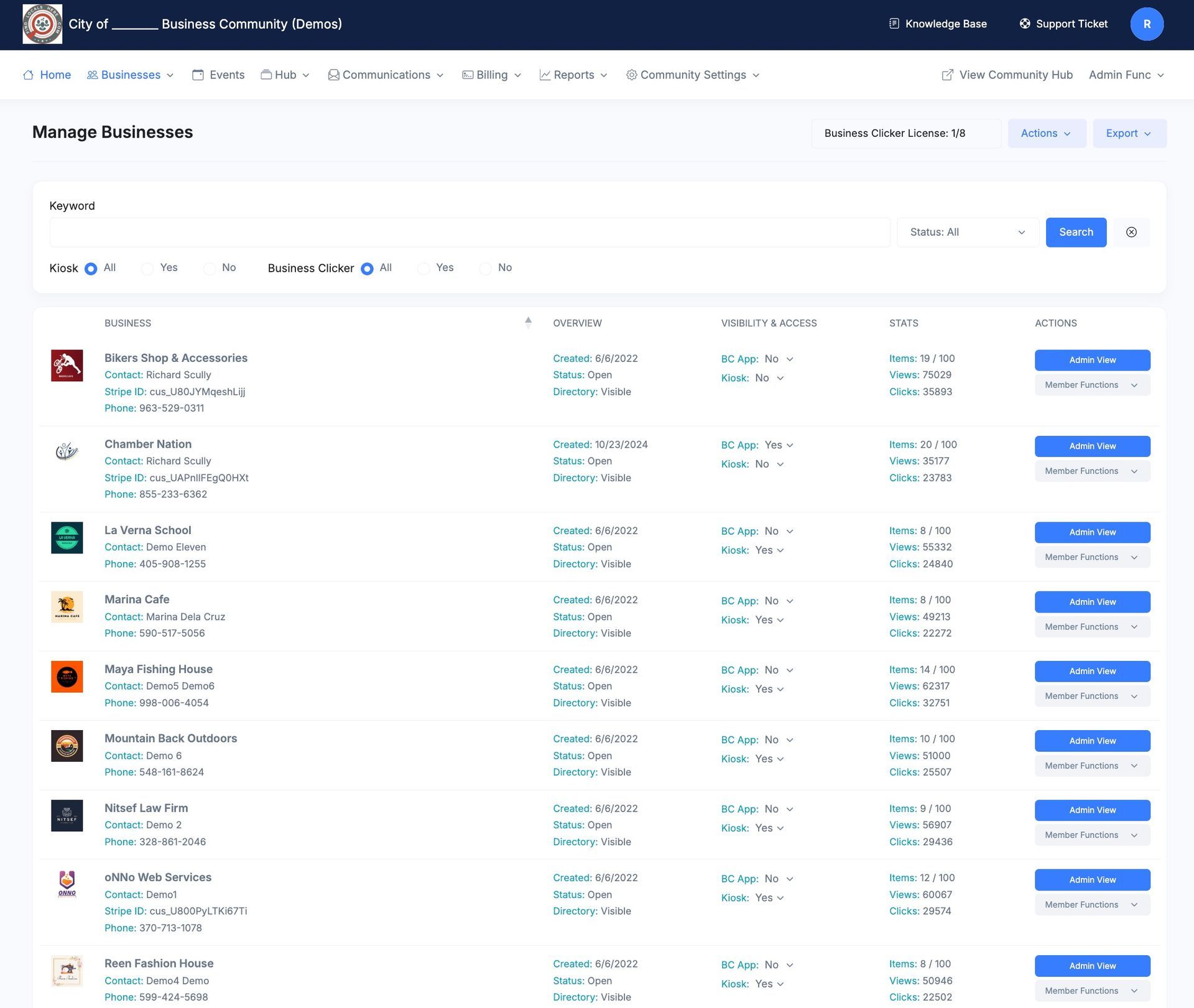Viewport: 1194px width, 1008px height.
Task: Open the Knowledge Base link
Action: [x=938, y=24]
